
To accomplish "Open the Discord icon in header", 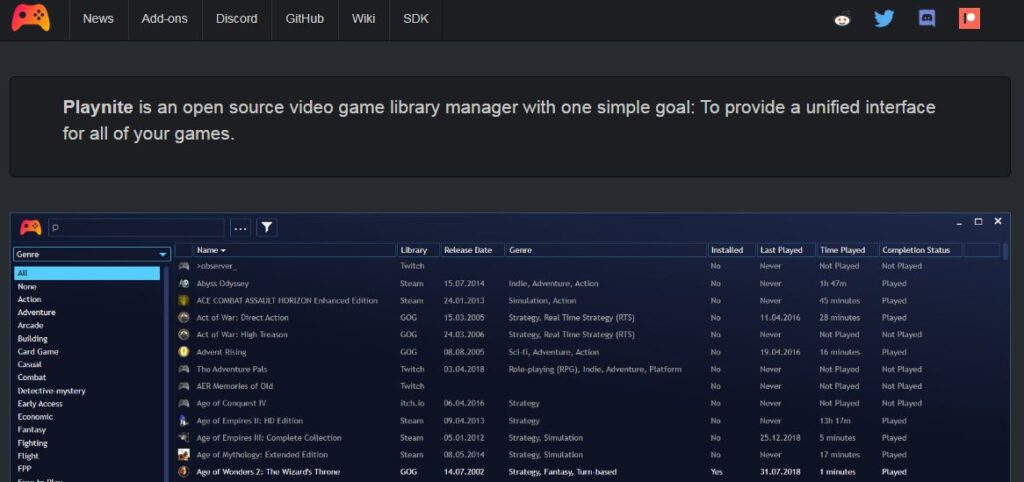I will click(x=927, y=19).
